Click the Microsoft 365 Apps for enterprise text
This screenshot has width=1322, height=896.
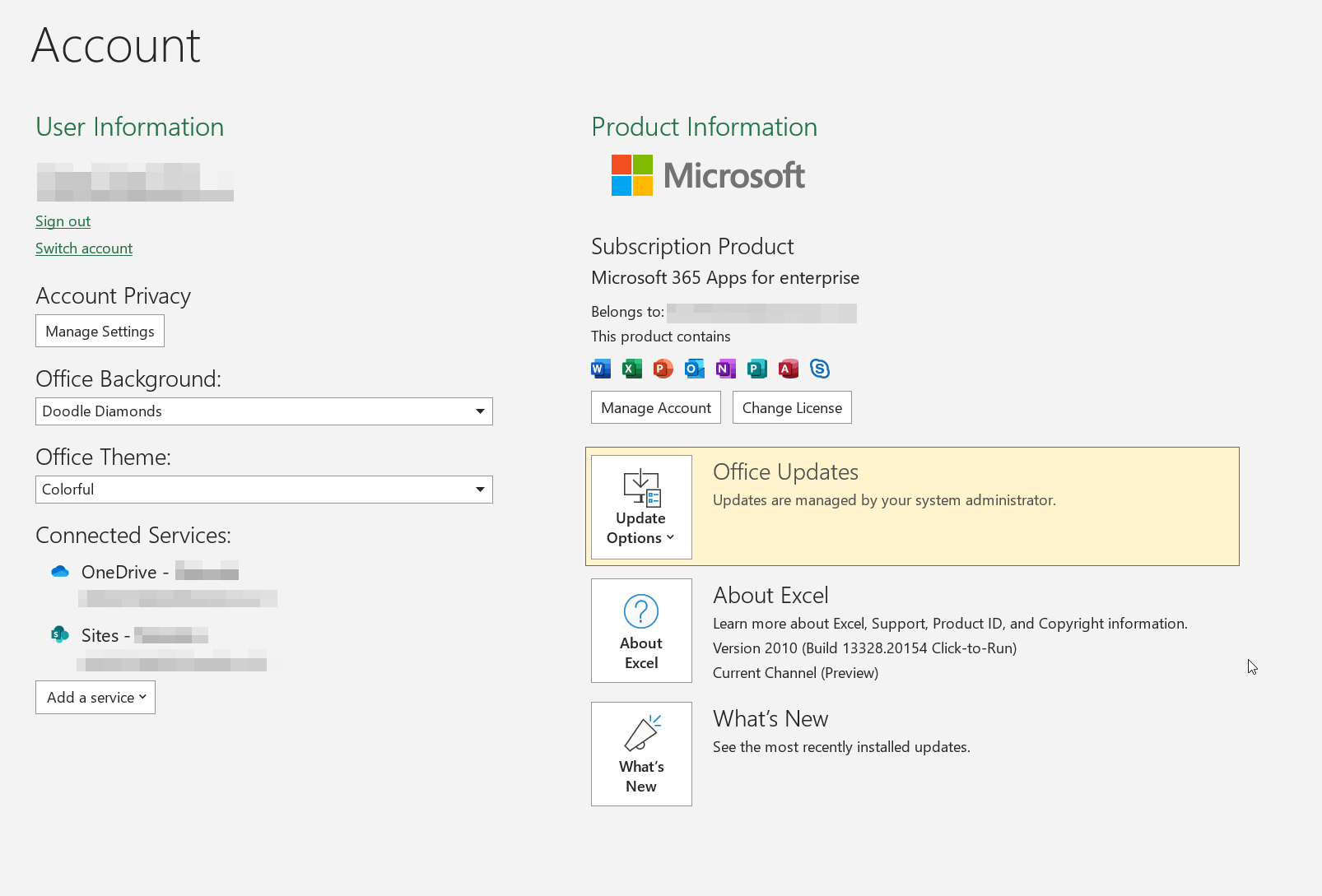pos(725,278)
